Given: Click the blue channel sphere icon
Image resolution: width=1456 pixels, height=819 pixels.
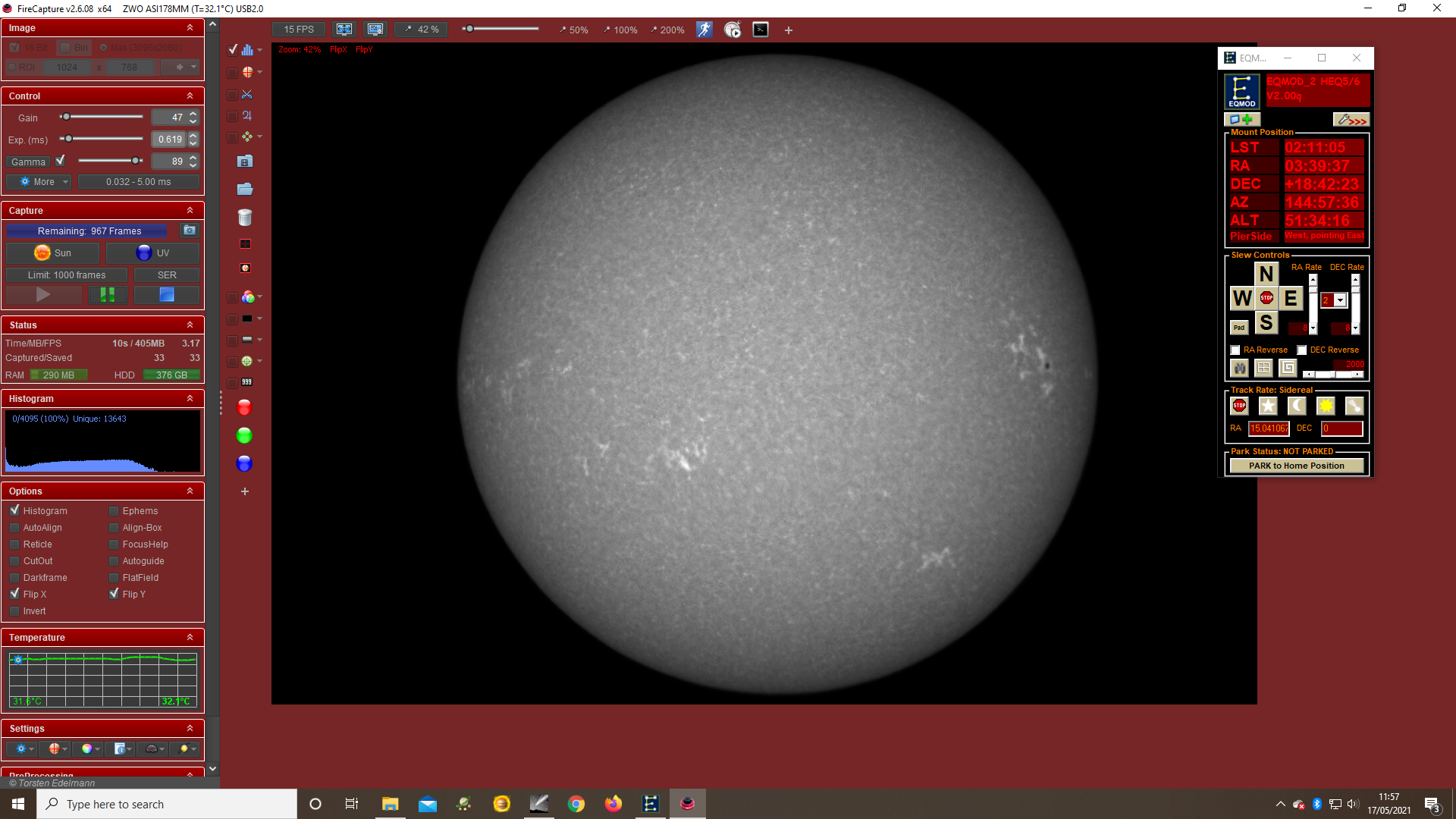Looking at the screenshot, I should point(244,463).
